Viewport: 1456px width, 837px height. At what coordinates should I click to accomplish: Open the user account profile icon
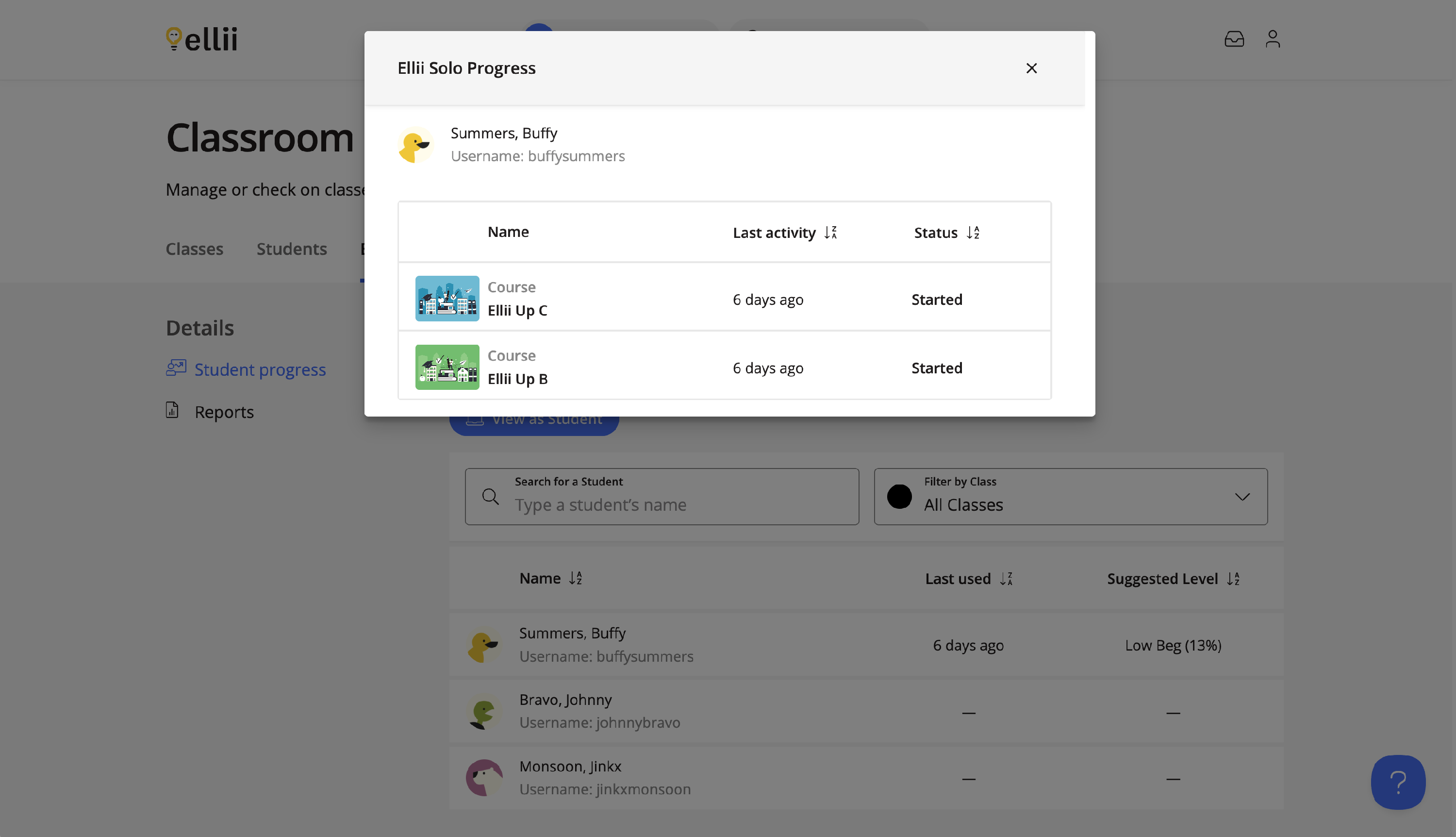[x=1273, y=39]
